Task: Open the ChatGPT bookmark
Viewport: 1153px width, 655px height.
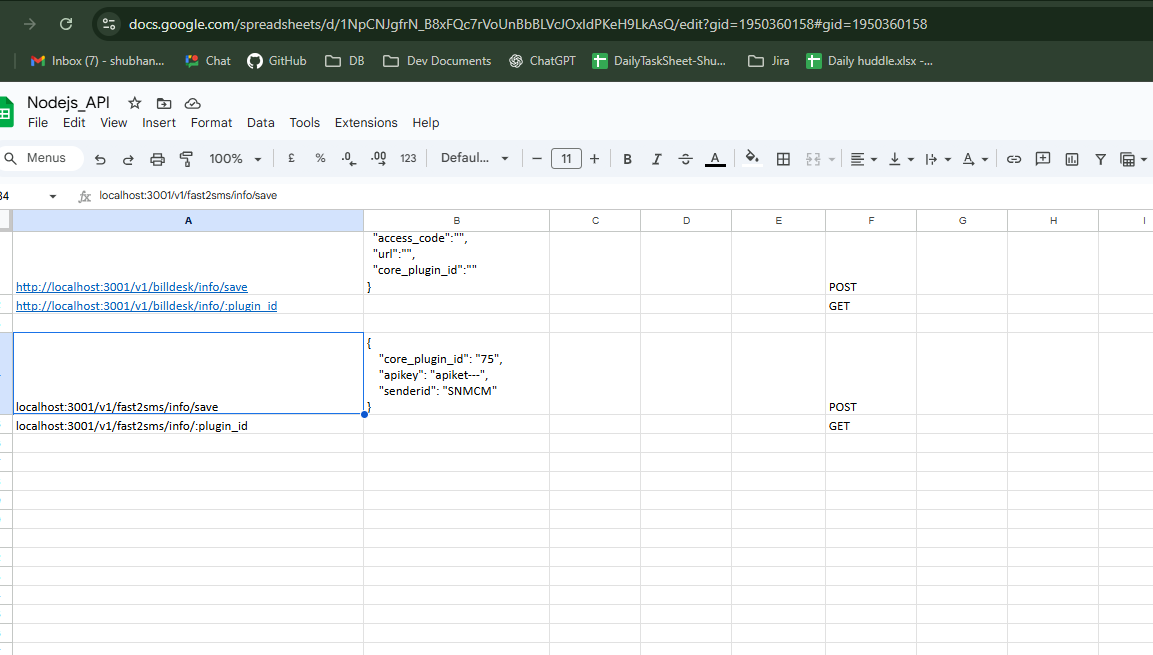Action: point(542,61)
